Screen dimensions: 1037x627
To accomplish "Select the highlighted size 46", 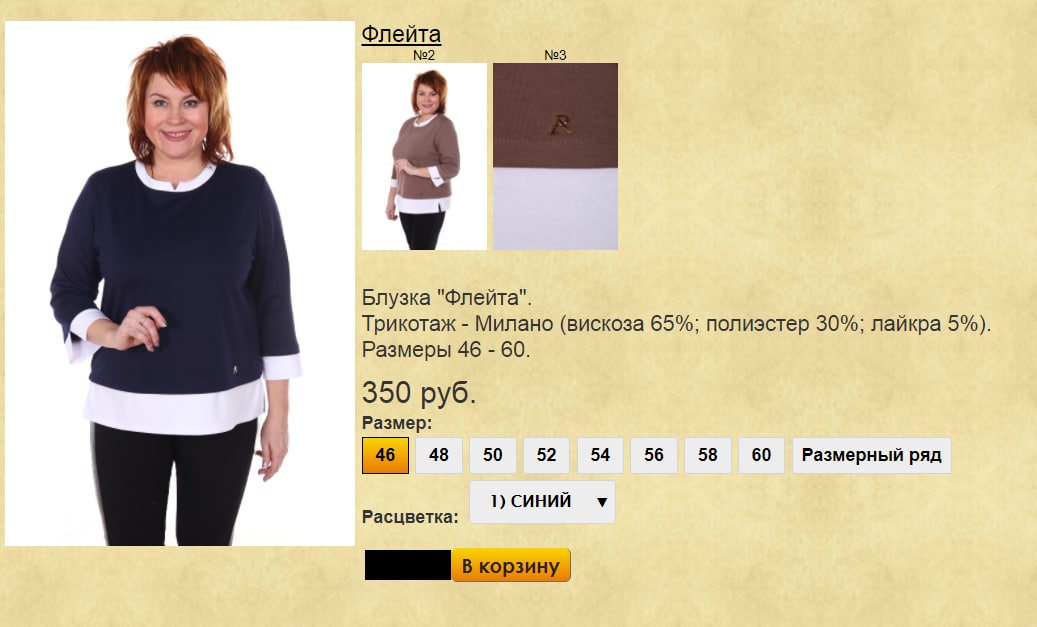I will 385,455.
